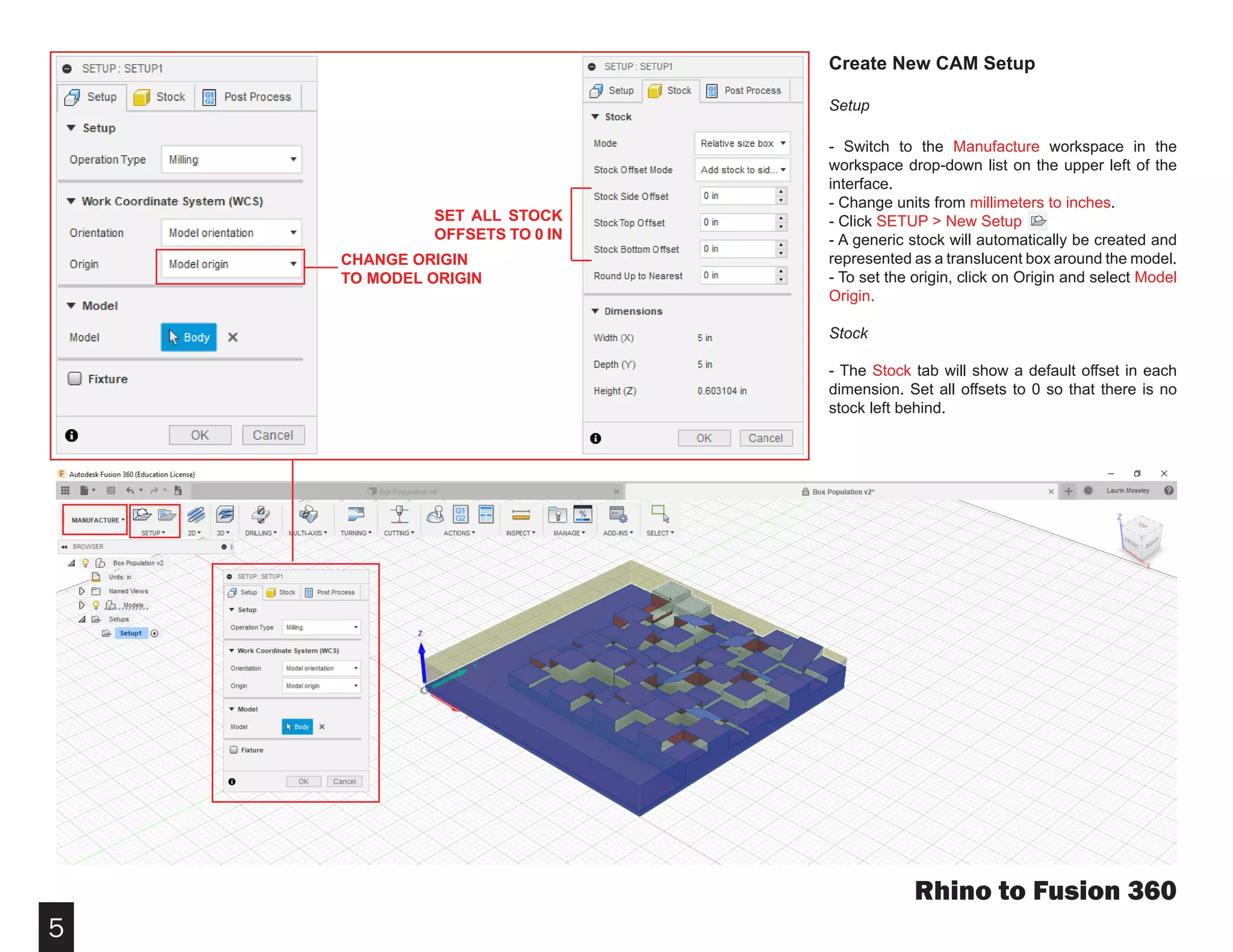Viewport: 1233px width, 952px height.
Task: Select the 3D toolpath icon
Action: [x=225, y=515]
